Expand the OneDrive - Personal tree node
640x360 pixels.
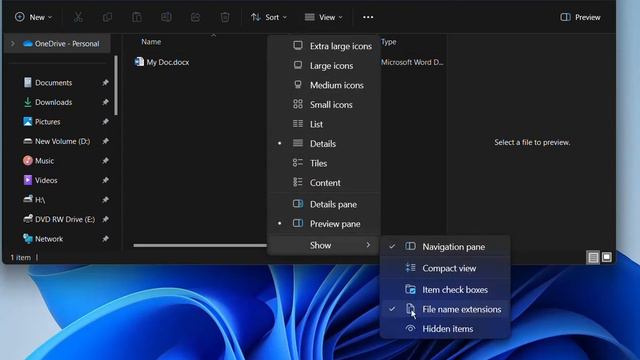[x=13, y=44]
